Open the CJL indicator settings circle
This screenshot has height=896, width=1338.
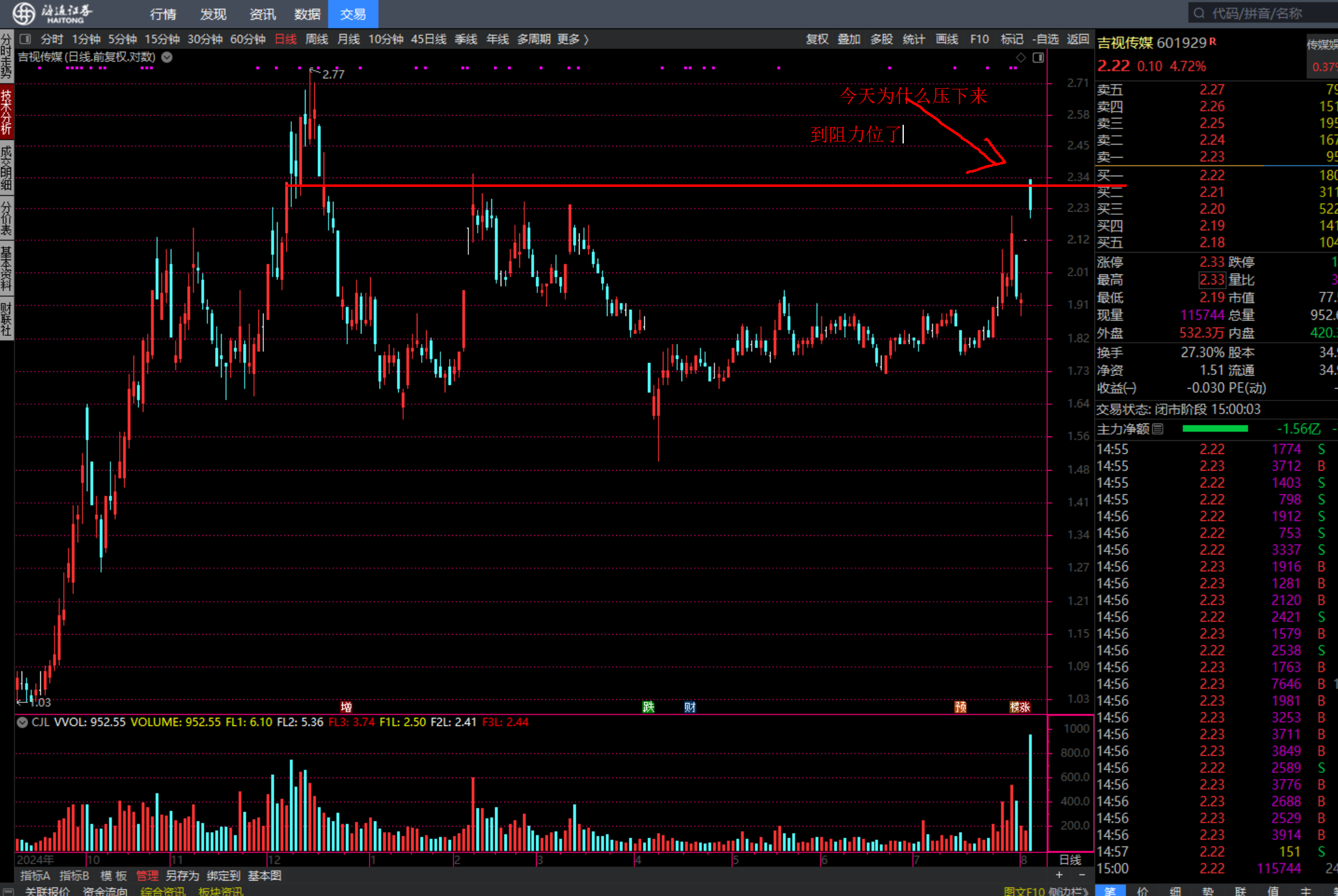click(x=22, y=722)
